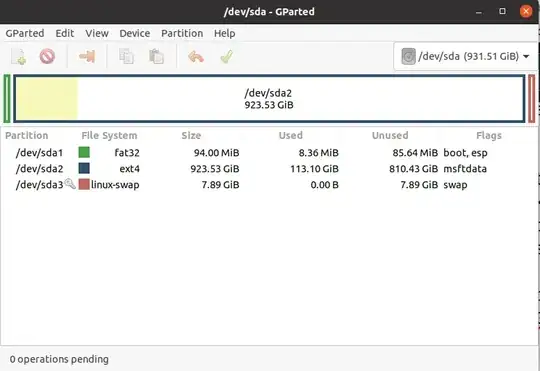The height and width of the screenshot is (371, 540).
Task: Click the Partition column header
Action: [27, 135]
